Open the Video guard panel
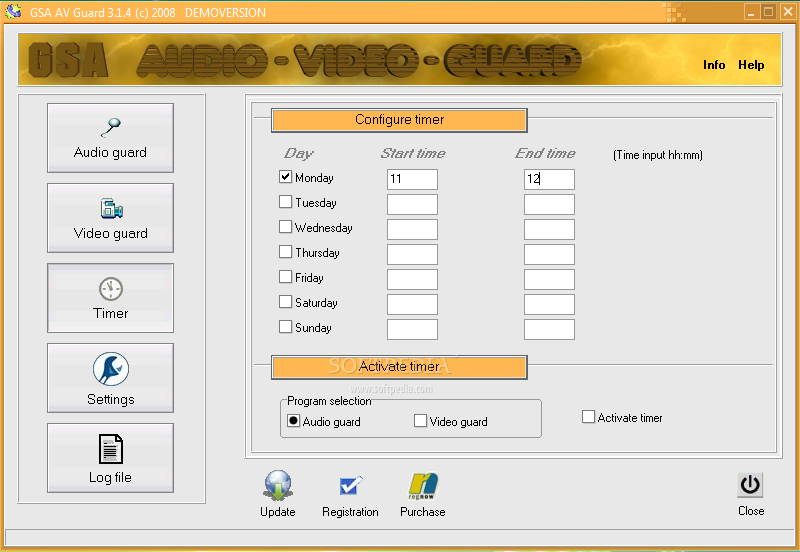Screen dimensions: 800x552 110,218
